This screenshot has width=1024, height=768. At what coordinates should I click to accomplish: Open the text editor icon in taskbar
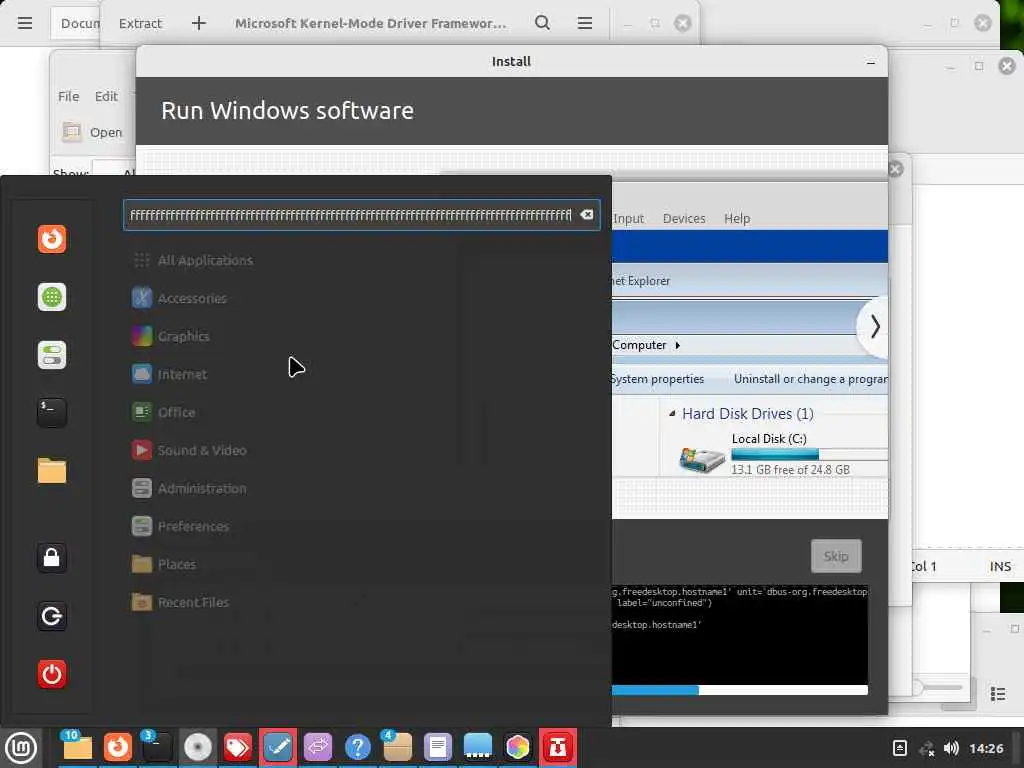pyautogui.click(x=438, y=747)
